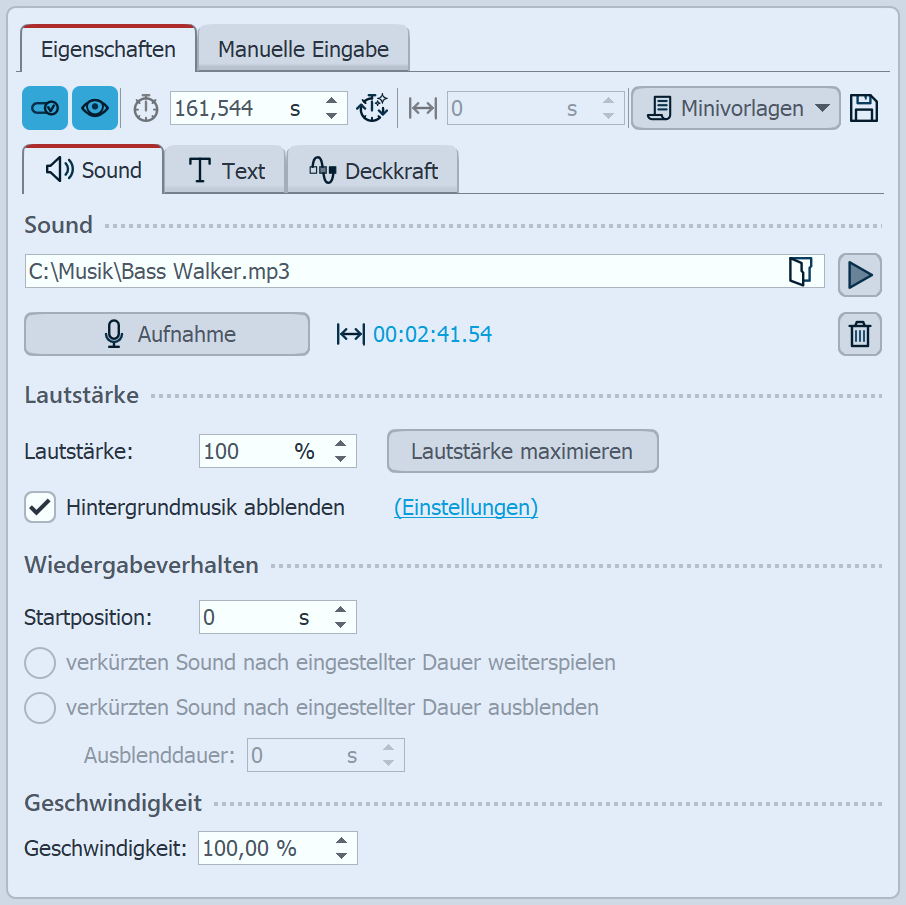
Task: Save settings with the disk icon
Action: 864,107
